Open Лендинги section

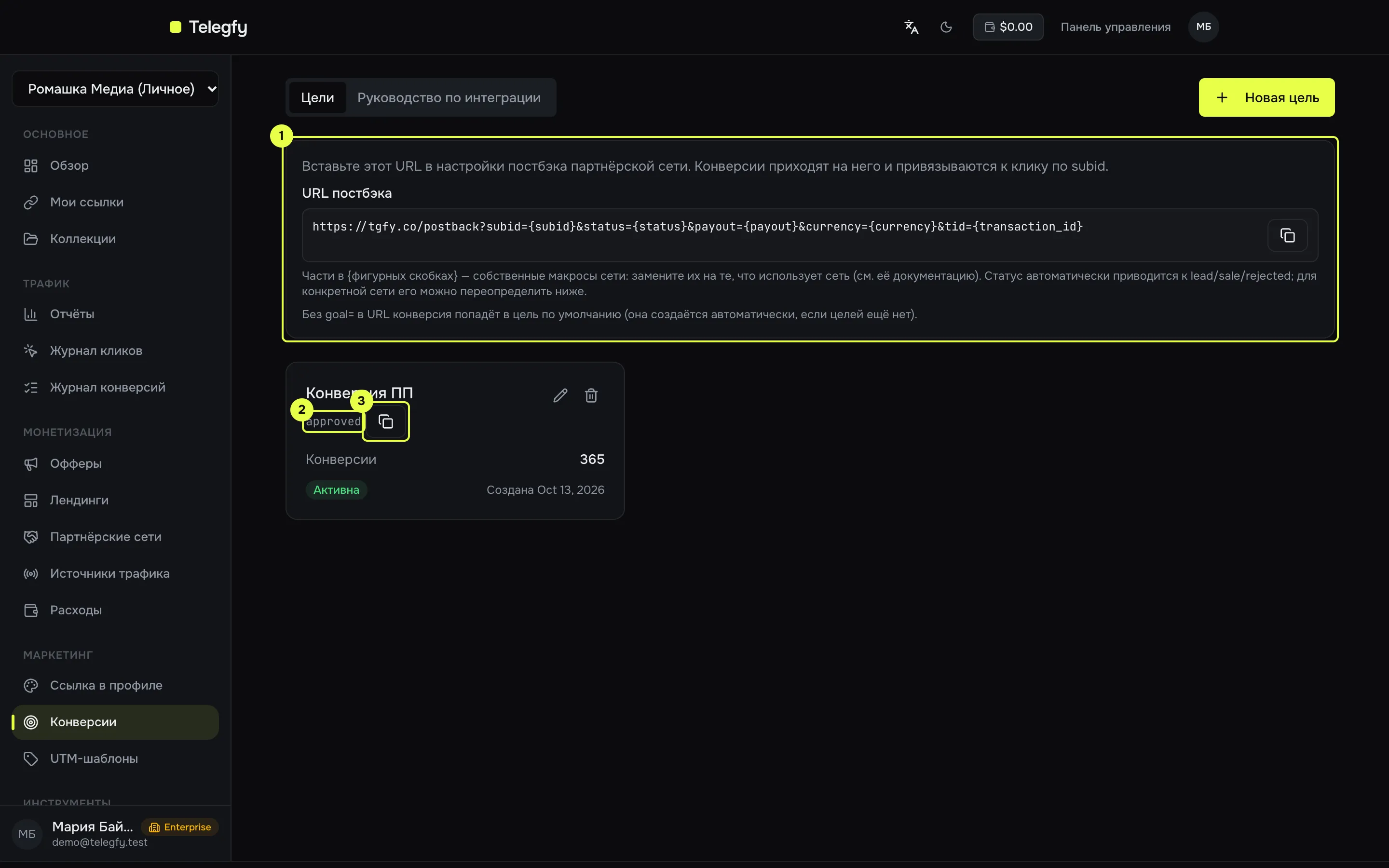coord(115,500)
